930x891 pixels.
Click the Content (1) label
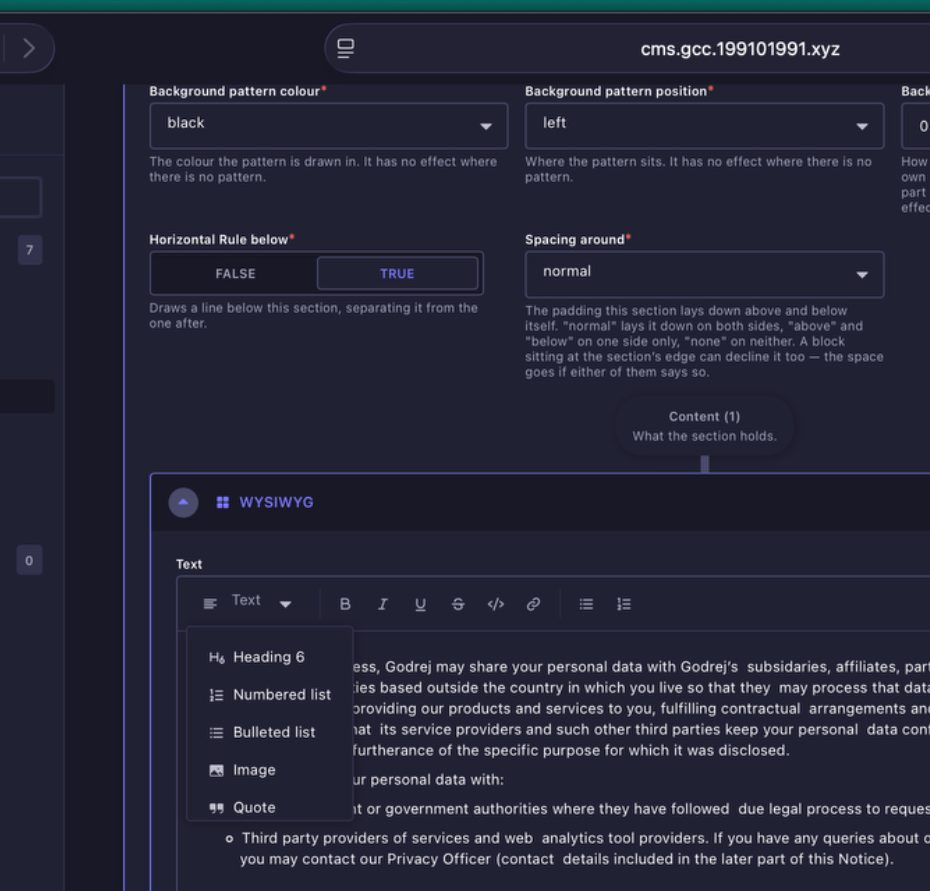704,416
